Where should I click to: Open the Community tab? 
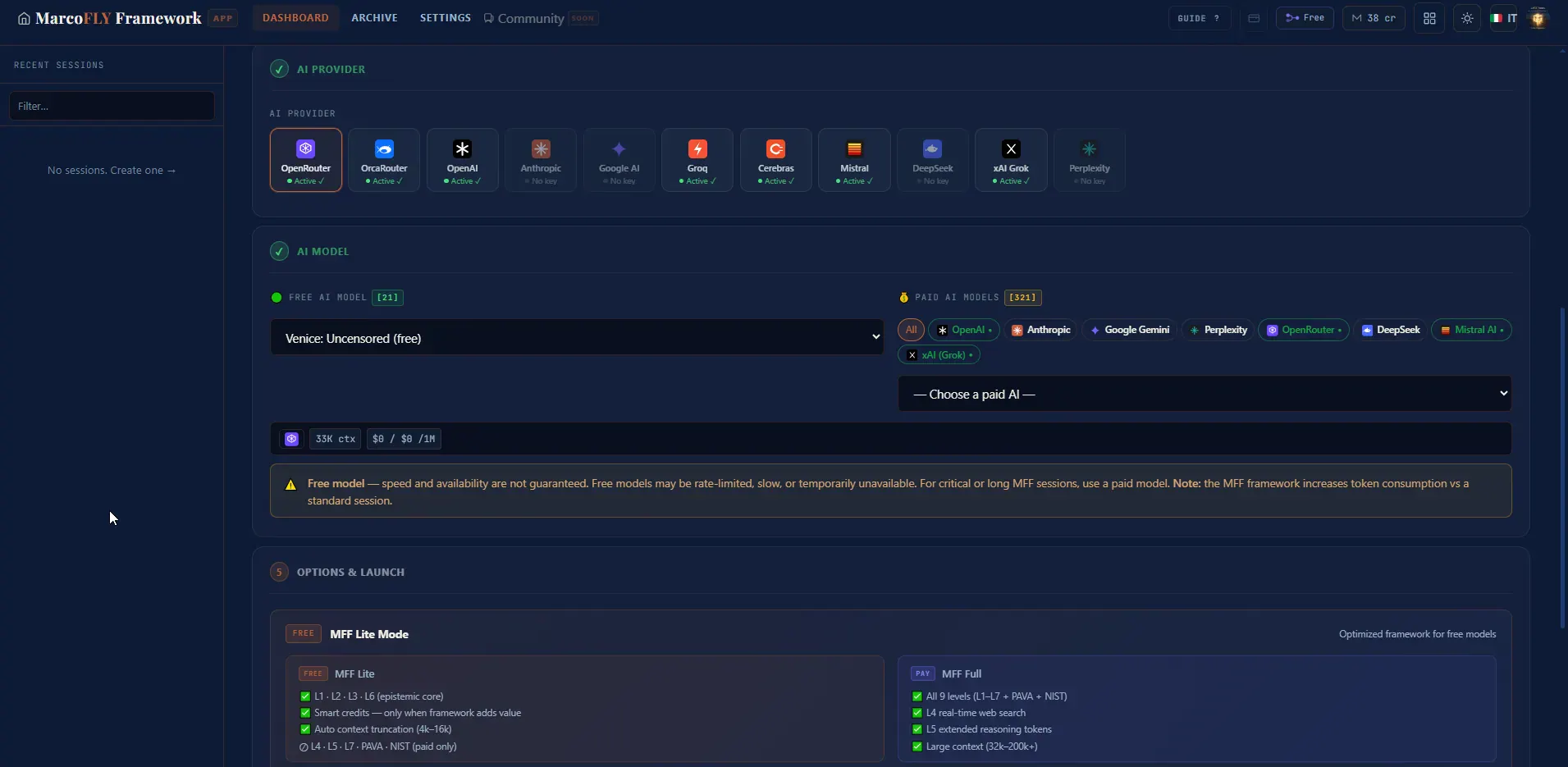pos(540,18)
